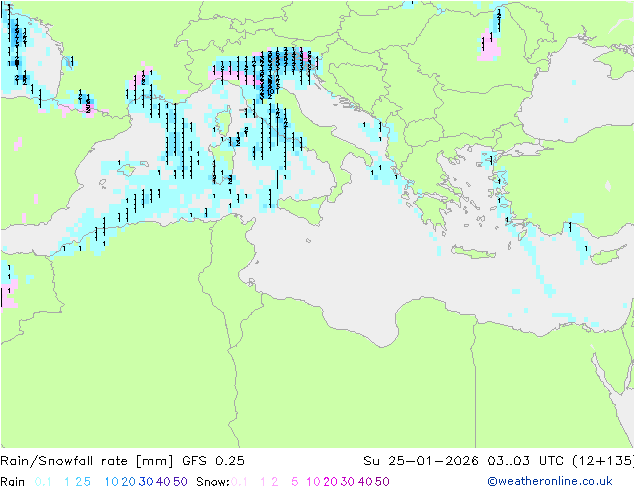Pick the Snow legend 5 value

coord(295,482)
